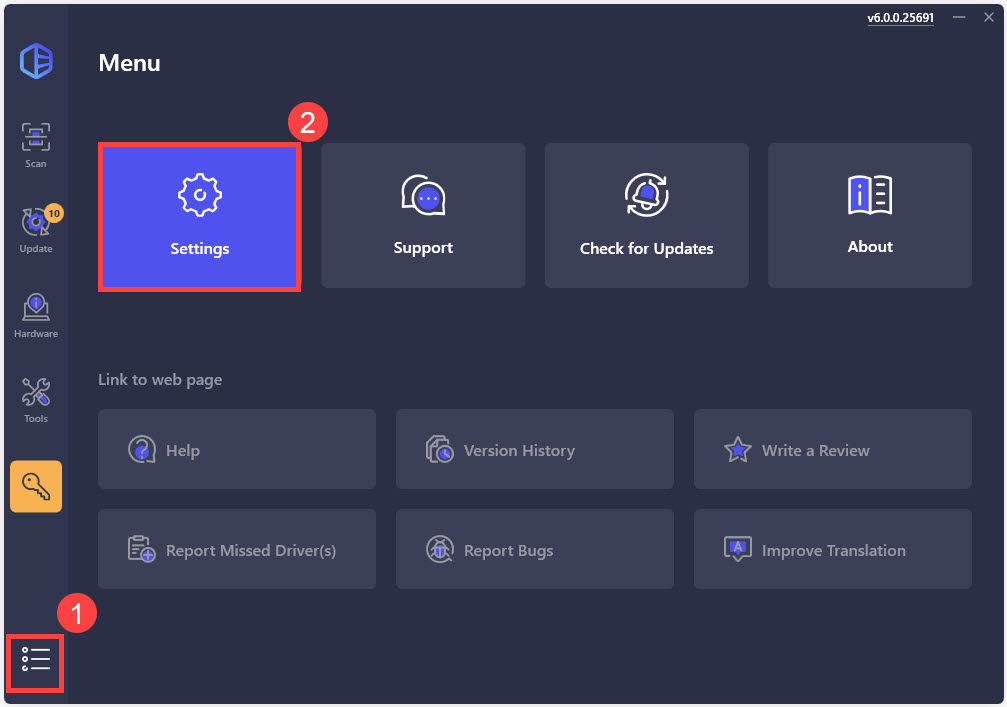Image resolution: width=1007 pixels, height=707 pixels.
Task: Open the About tile
Action: tap(869, 216)
